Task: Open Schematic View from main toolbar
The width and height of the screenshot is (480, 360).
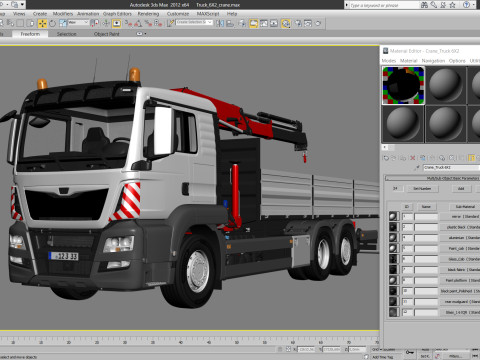Action: [x=274, y=23]
